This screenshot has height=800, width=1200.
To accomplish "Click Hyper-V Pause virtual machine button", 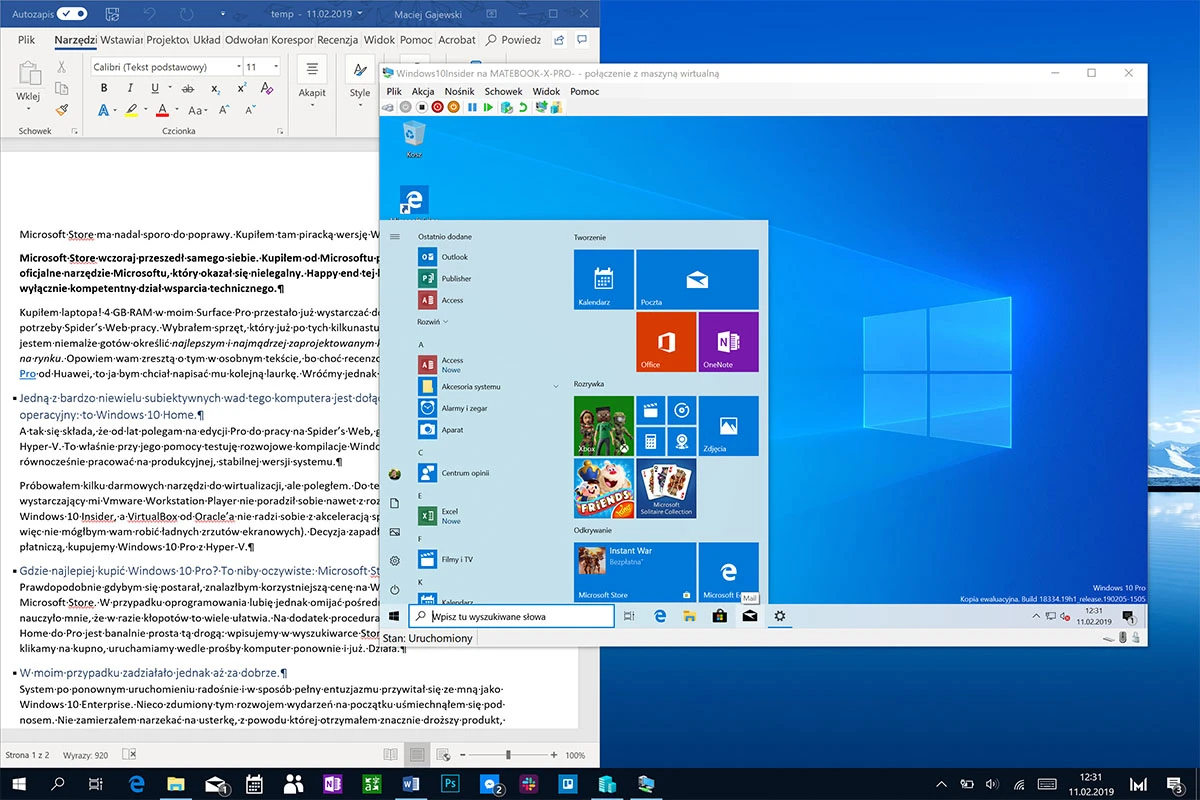I will pos(473,107).
